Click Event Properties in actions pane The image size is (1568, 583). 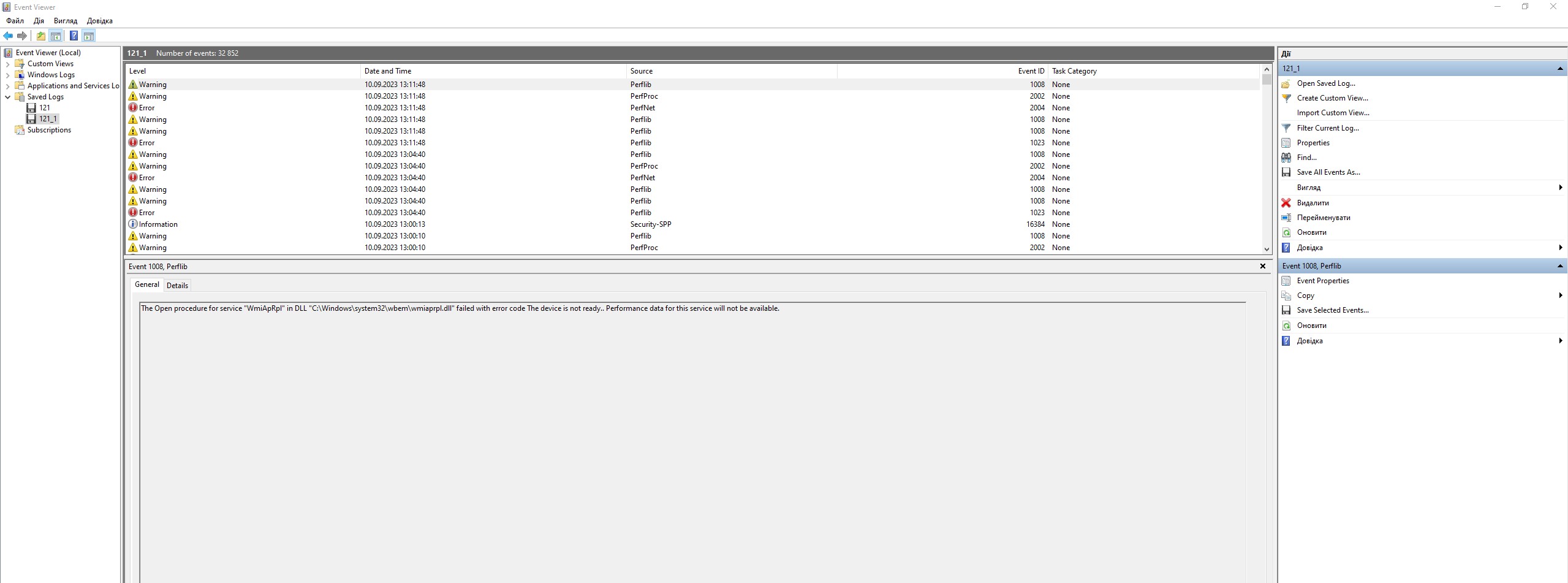(1322, 281)
